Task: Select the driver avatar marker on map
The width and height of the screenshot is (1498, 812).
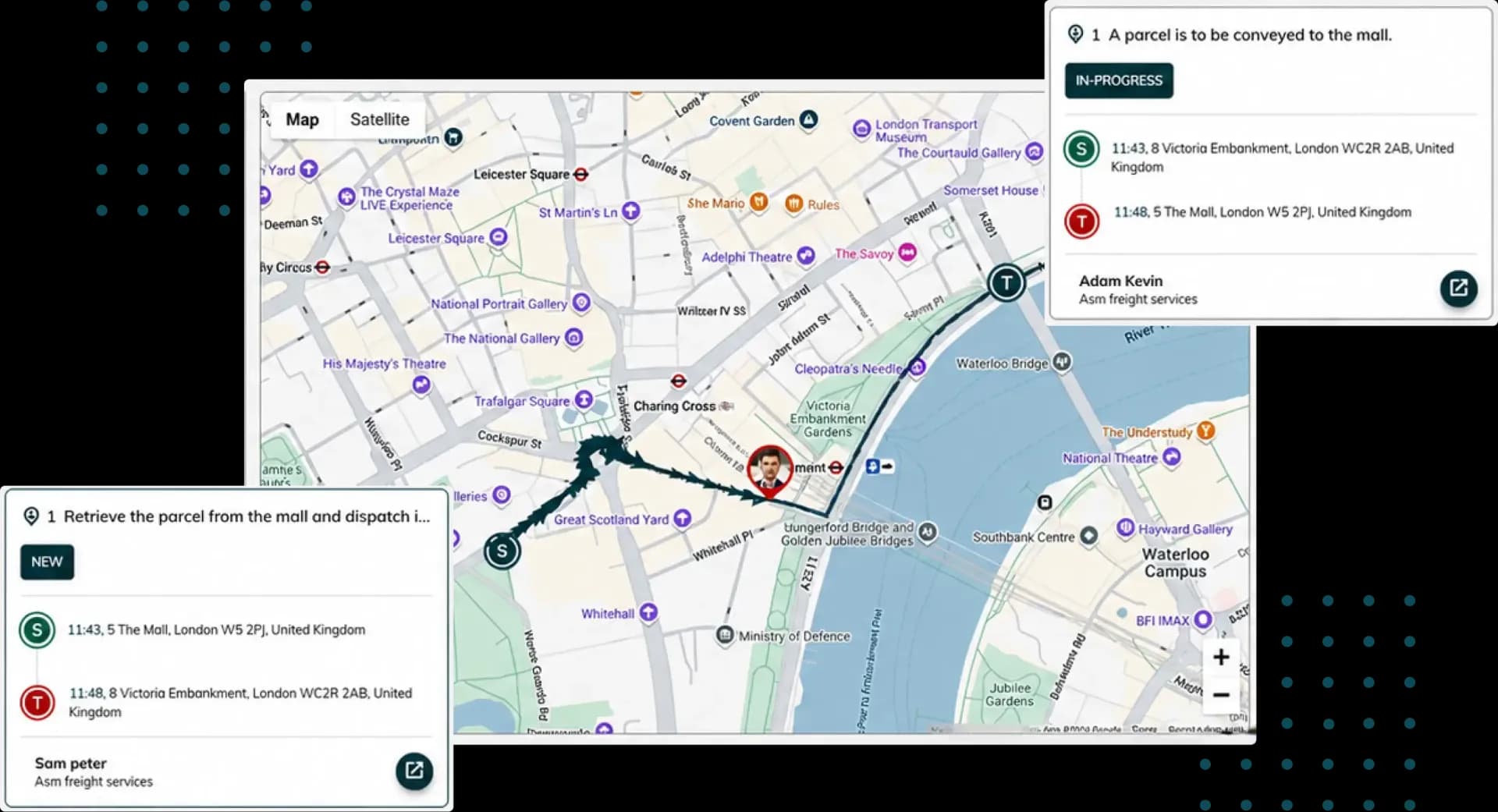Action: point(770,470)
